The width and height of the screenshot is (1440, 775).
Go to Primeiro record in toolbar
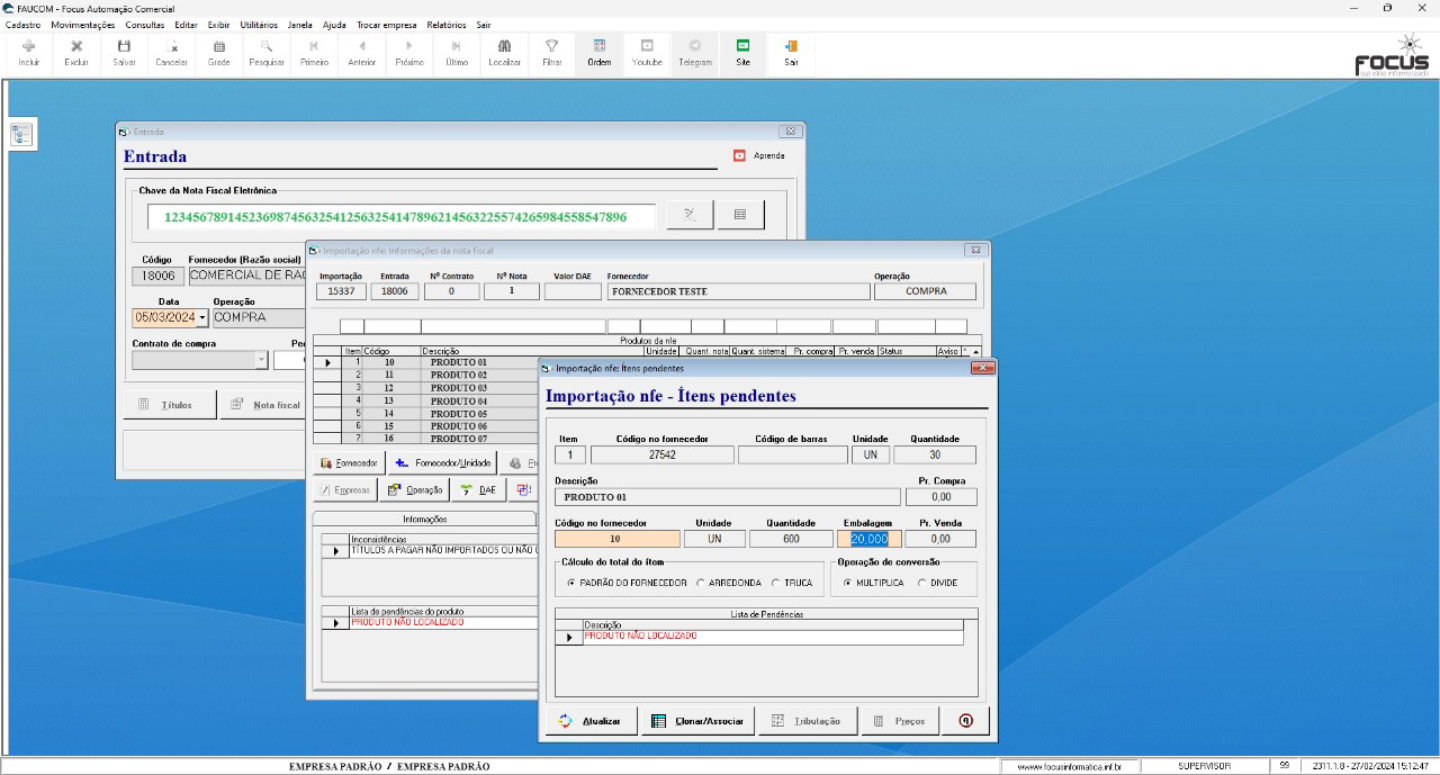pos(314,52)
